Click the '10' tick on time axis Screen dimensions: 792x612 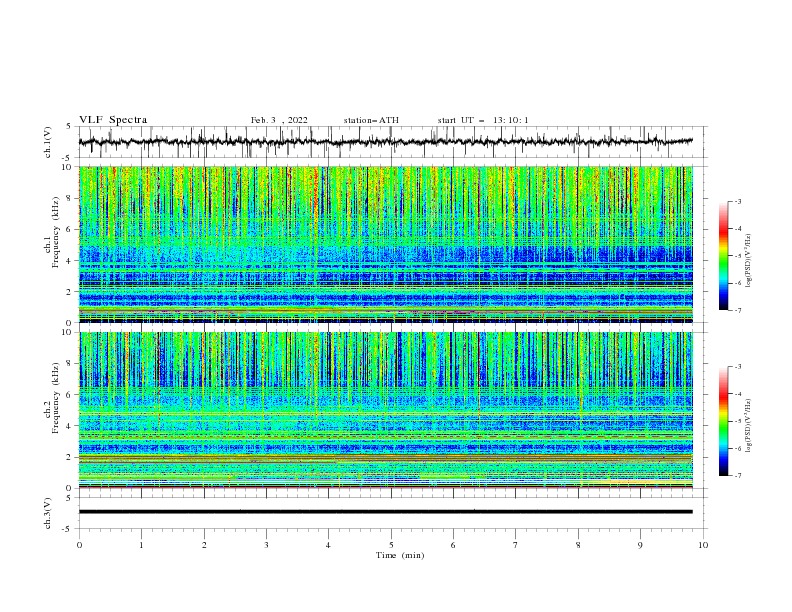click(703, 545)
